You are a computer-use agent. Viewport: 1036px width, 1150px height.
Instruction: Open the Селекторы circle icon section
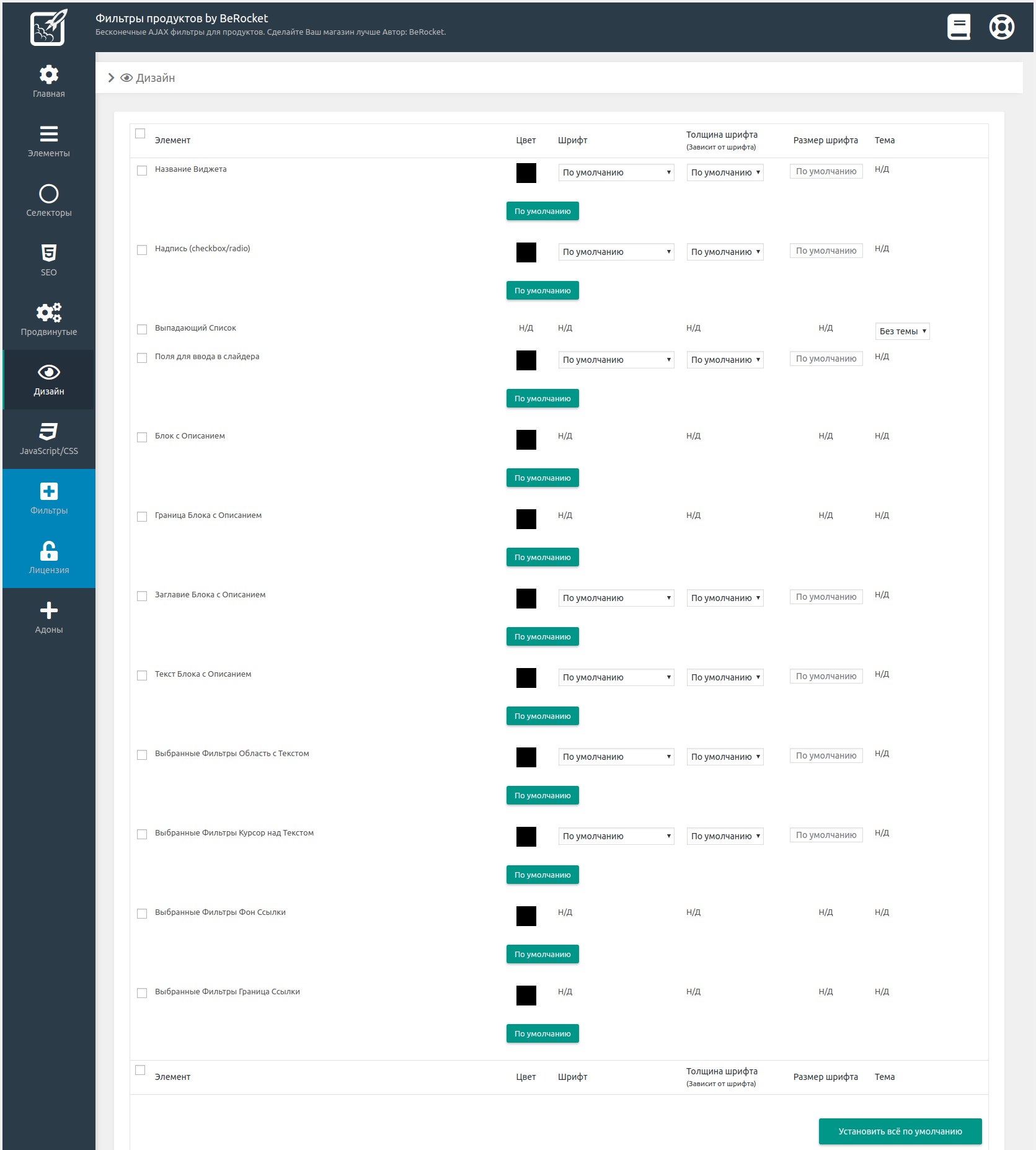coord(48,200)
